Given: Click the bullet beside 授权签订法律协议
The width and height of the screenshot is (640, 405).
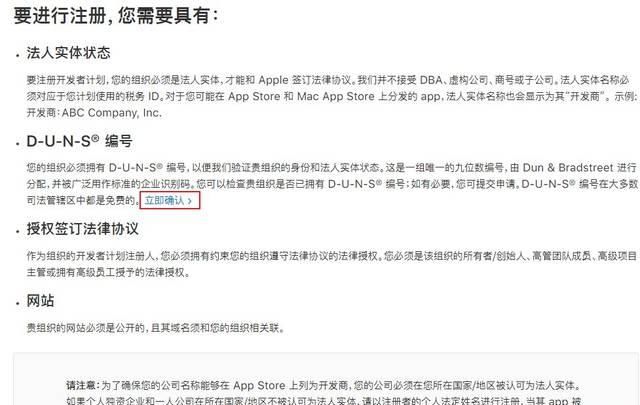Looking at the screenshot, I should click(x=18, y=231).
